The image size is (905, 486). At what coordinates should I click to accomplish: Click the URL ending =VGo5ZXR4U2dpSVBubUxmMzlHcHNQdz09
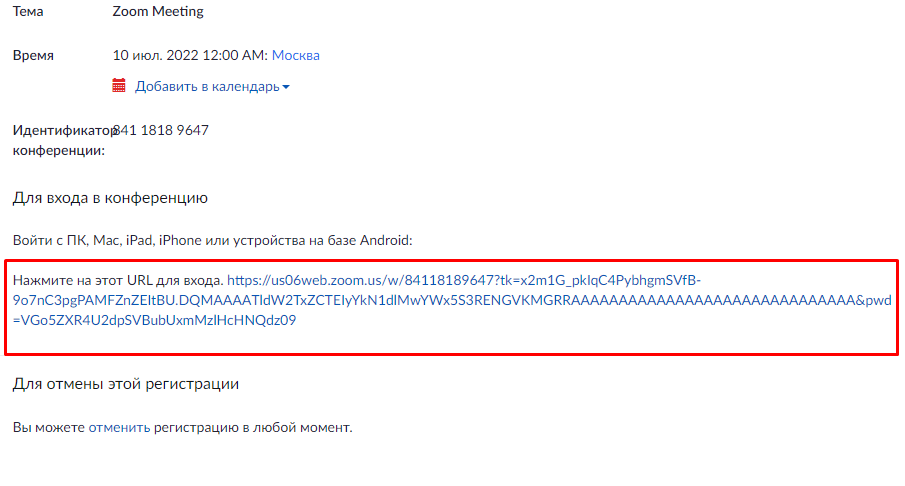[x=154, y=320]
